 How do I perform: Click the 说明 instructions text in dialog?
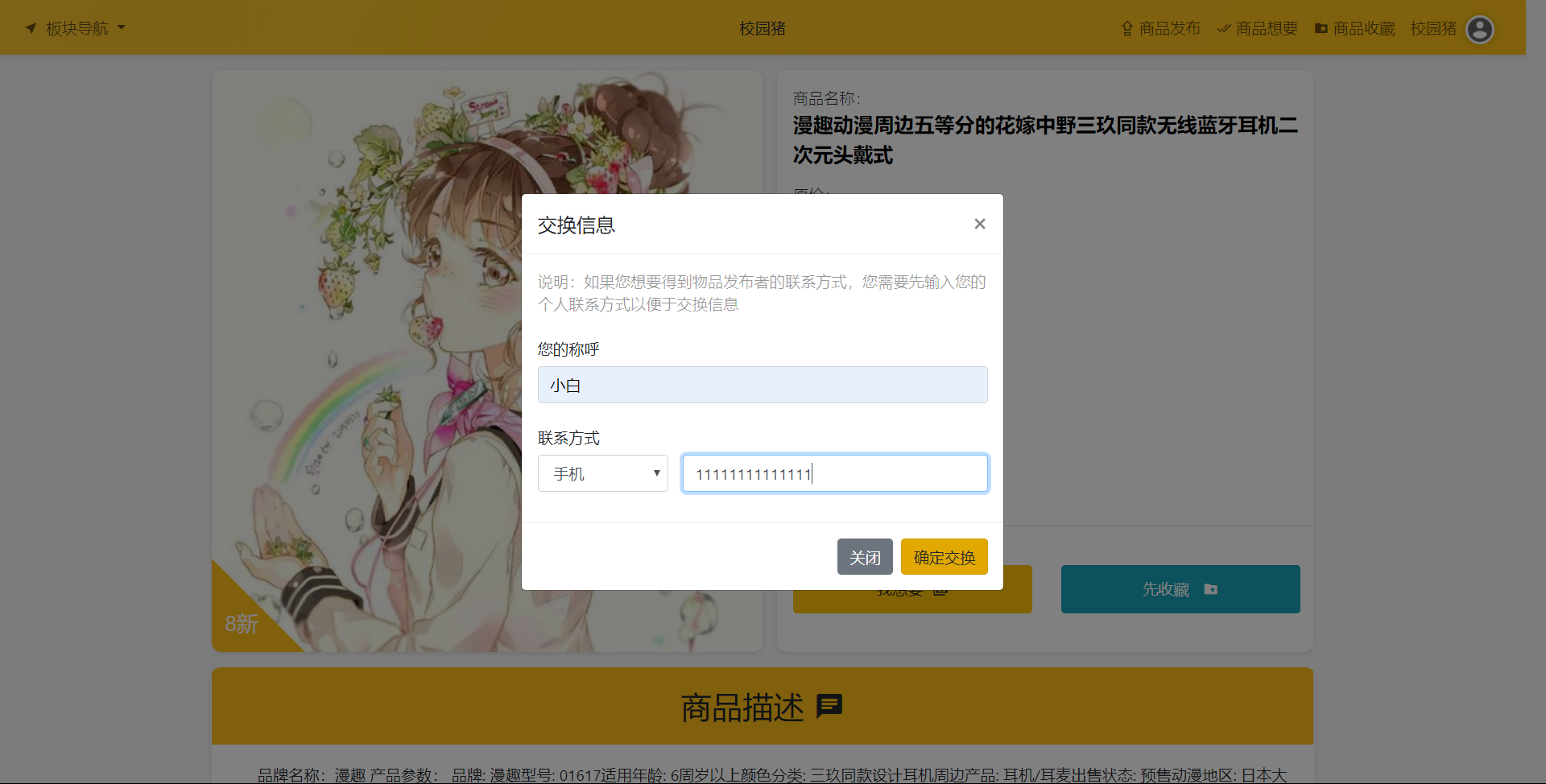point(762,293)
